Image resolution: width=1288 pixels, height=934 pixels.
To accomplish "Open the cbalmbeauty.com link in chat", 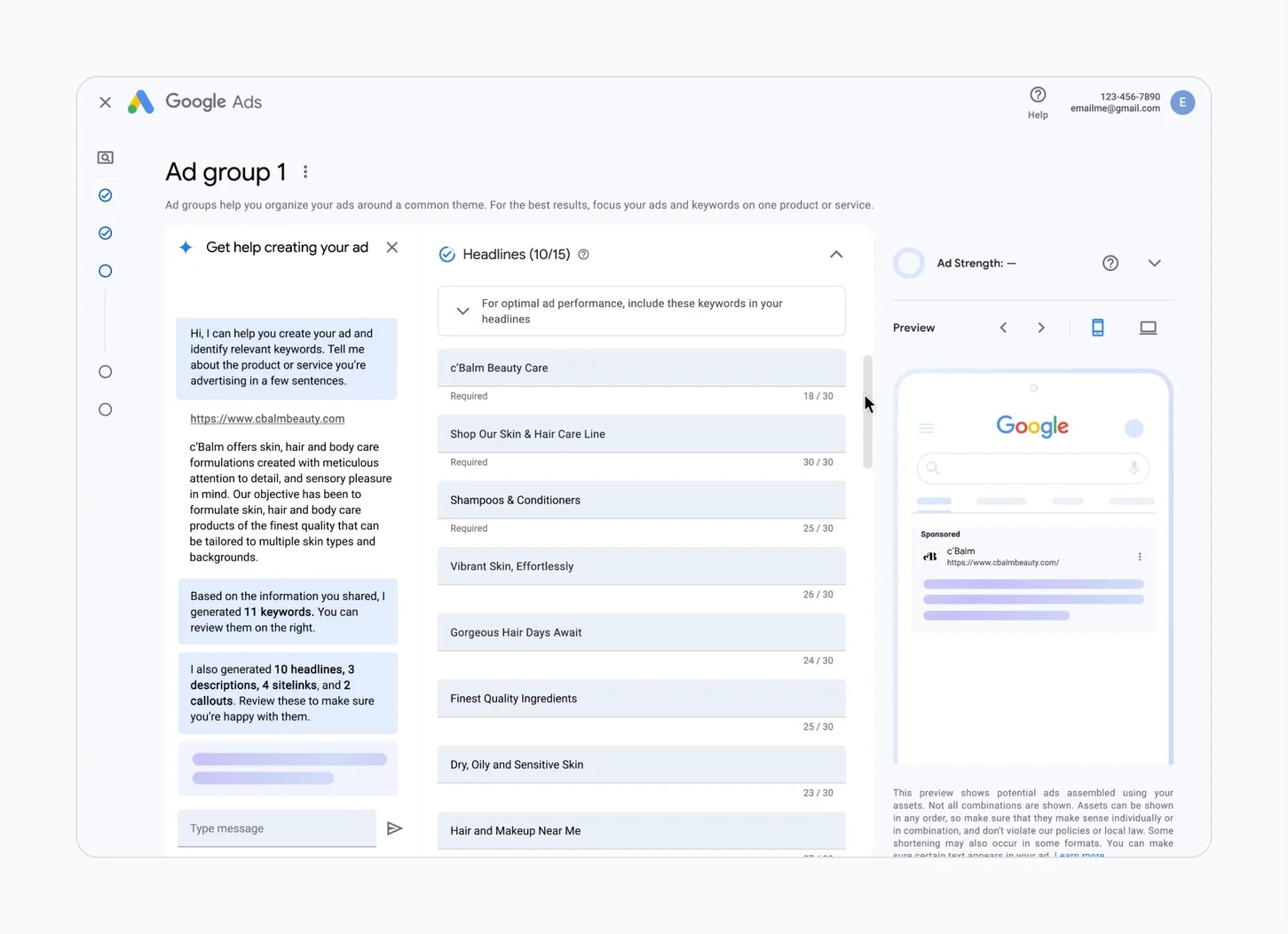I will 267,418.
